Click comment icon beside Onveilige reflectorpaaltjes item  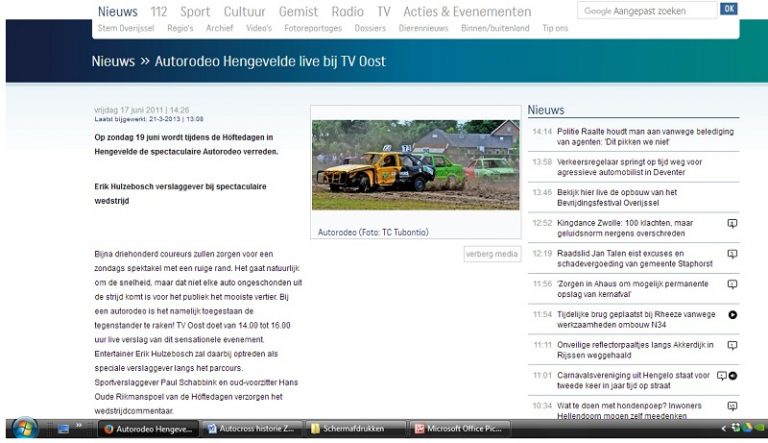click(x=732, y=345)
